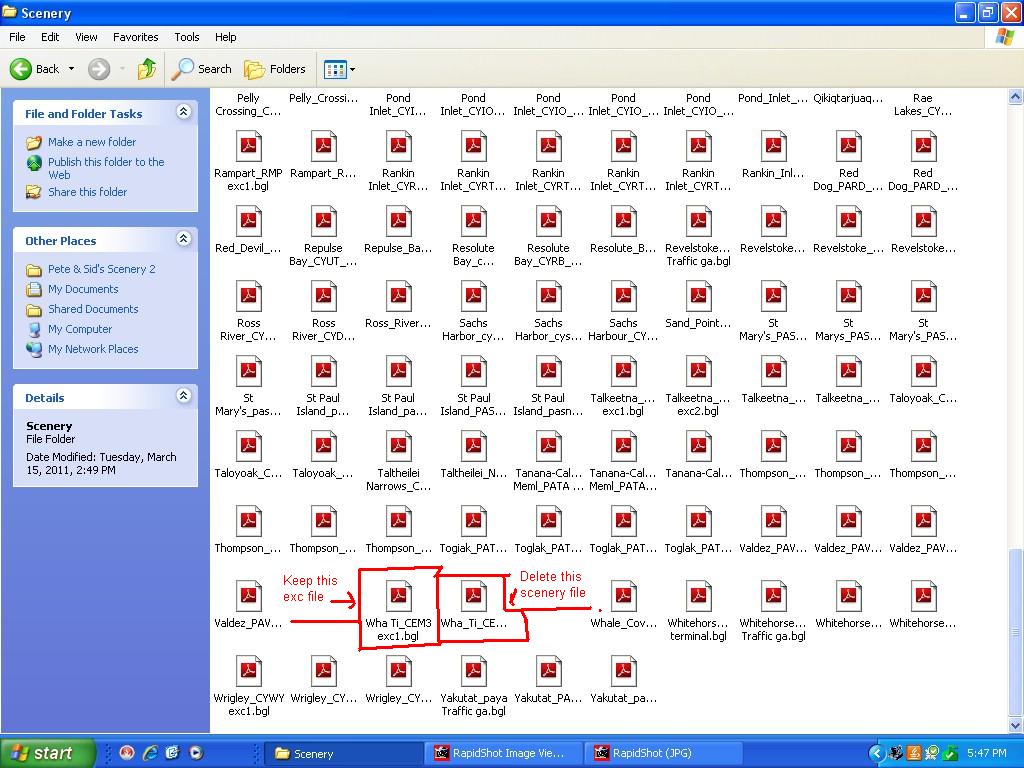Image resolution: width=1024 pixels, height=768 pixels.
Task: Go to Pete & Sid's Scenery 2
Action: [x=102, y=269]
